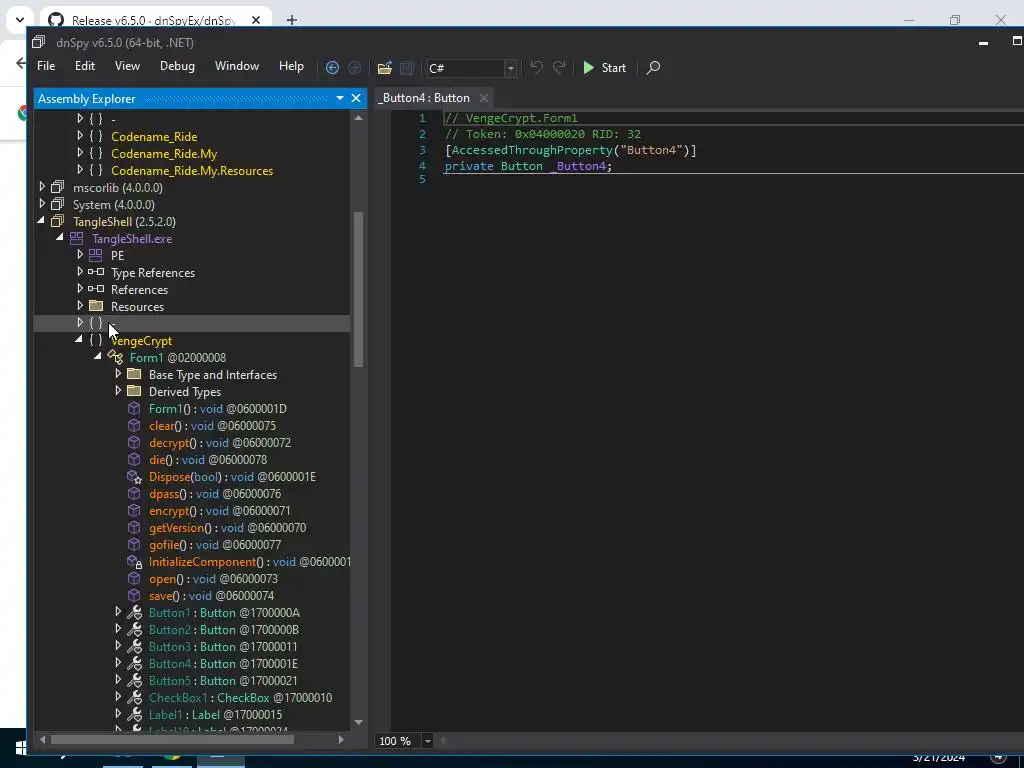Viewport: 1024px width, 768px height.
Task: Click the Button1 property wrench icon
Action: point(135,613)
